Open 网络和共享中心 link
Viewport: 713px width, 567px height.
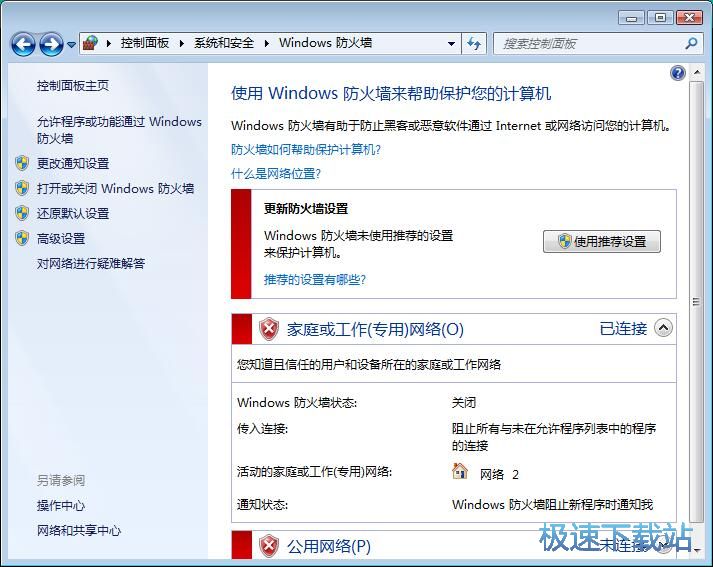[79, 530]
